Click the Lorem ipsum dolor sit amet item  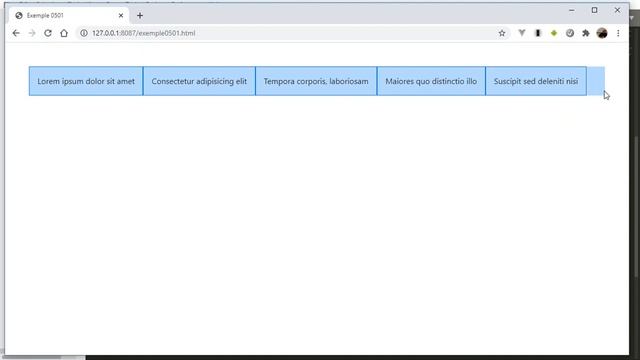86,81
